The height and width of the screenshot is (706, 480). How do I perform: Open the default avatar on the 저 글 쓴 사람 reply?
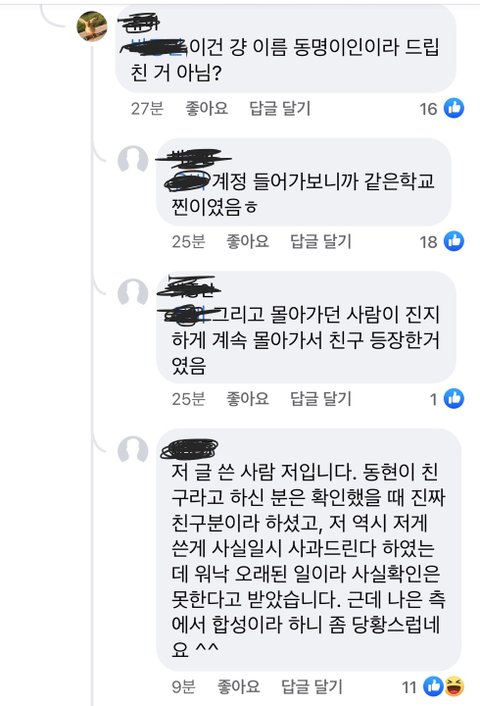(133, 450)
